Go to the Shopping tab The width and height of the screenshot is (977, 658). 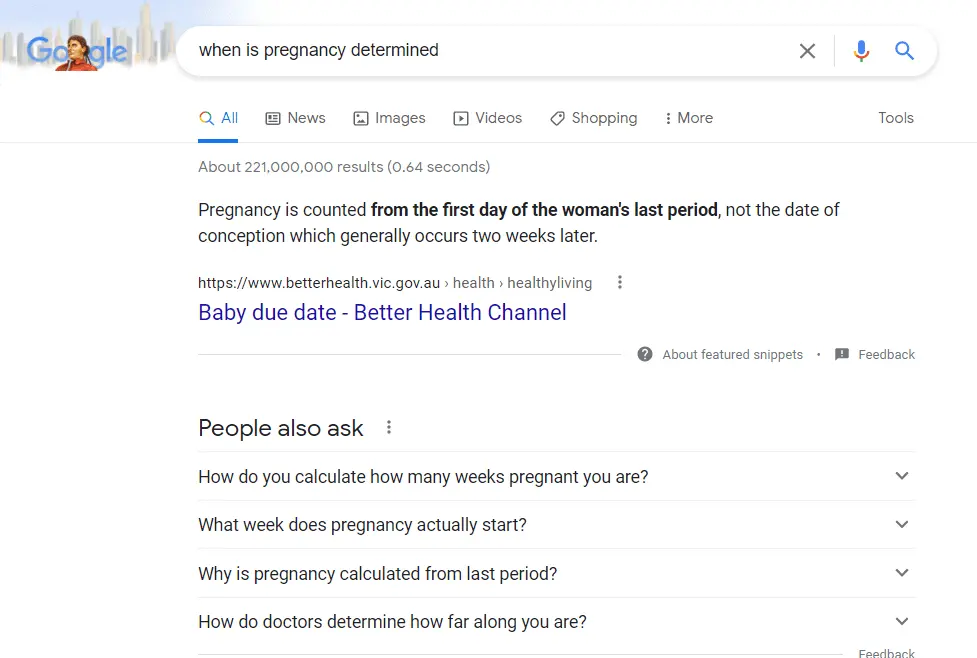(593, 118)
